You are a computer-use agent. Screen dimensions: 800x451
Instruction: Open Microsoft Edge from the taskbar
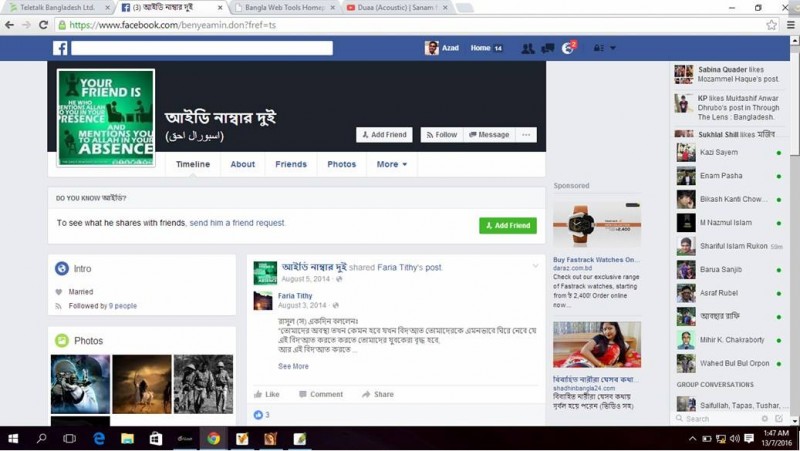(99, 438)
